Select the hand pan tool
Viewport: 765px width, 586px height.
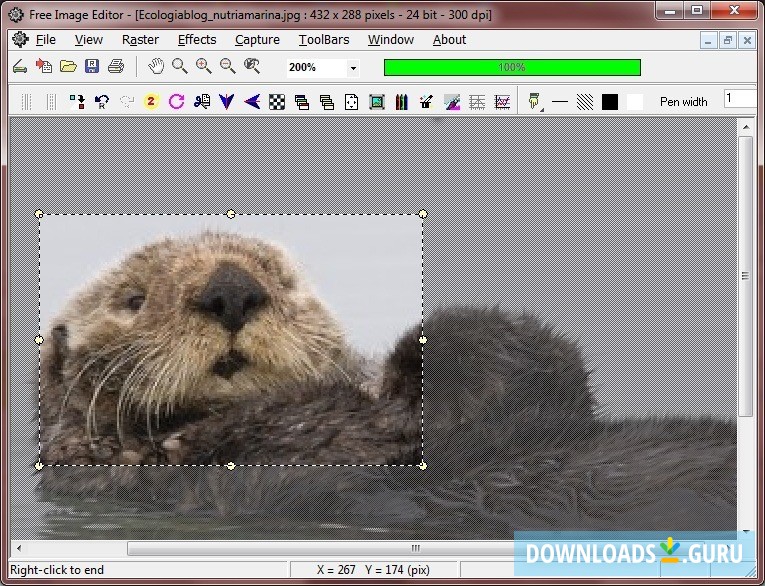click(156, 67)
